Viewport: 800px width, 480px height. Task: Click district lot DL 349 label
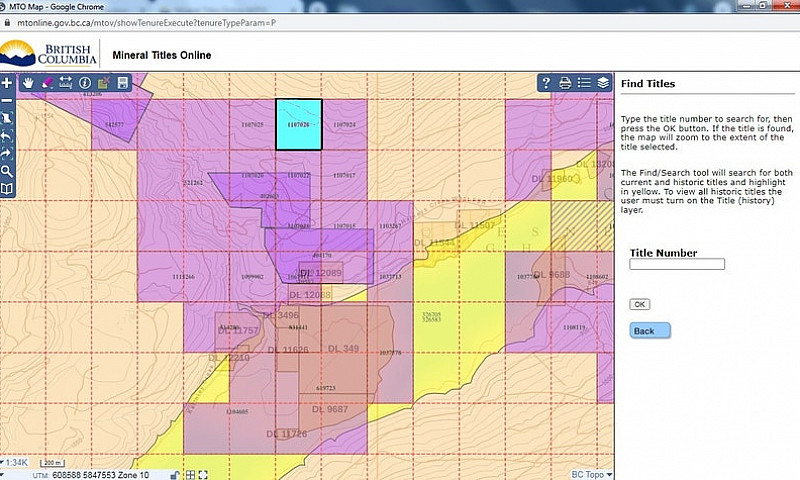click(343, 349)
